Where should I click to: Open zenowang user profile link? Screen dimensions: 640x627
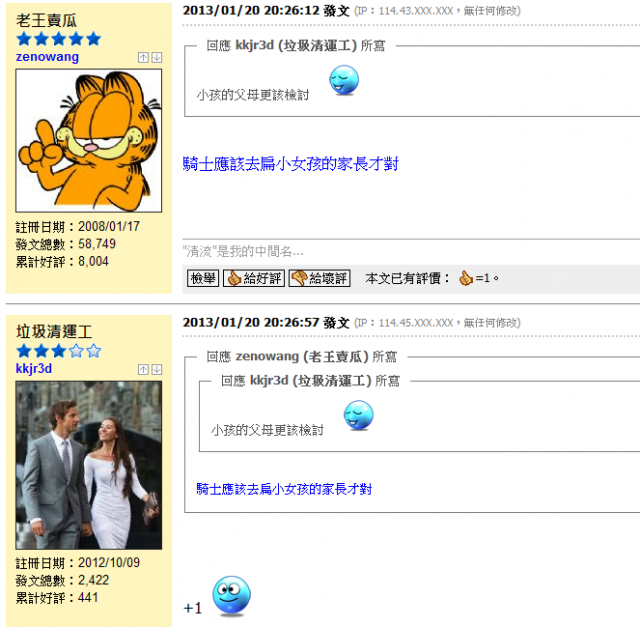[x=47, y=57]
